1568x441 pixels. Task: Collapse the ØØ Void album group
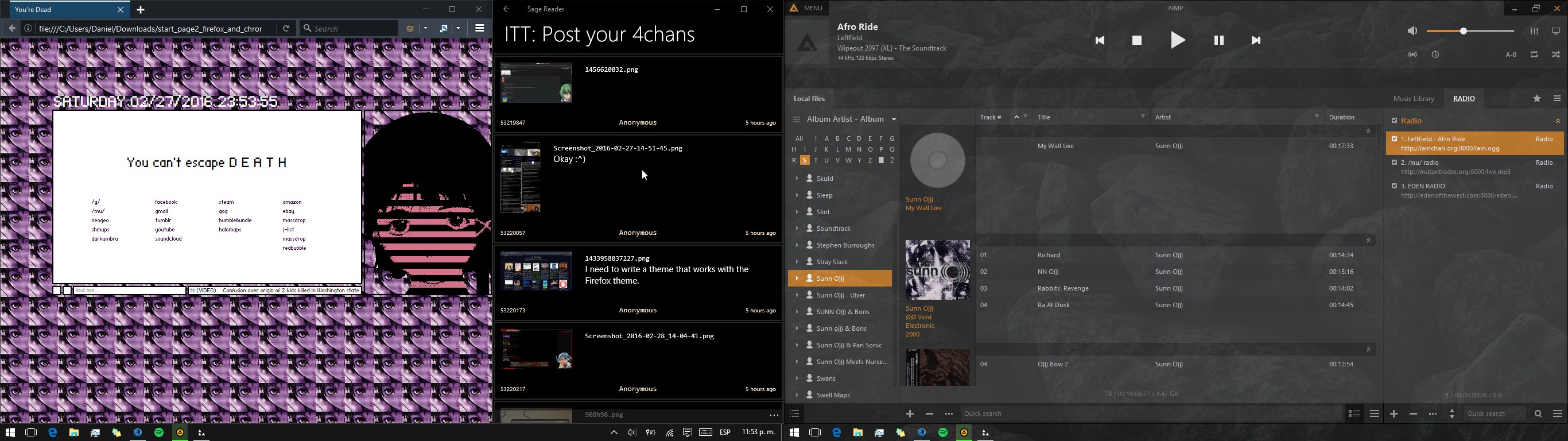(x=1368, y=241)
